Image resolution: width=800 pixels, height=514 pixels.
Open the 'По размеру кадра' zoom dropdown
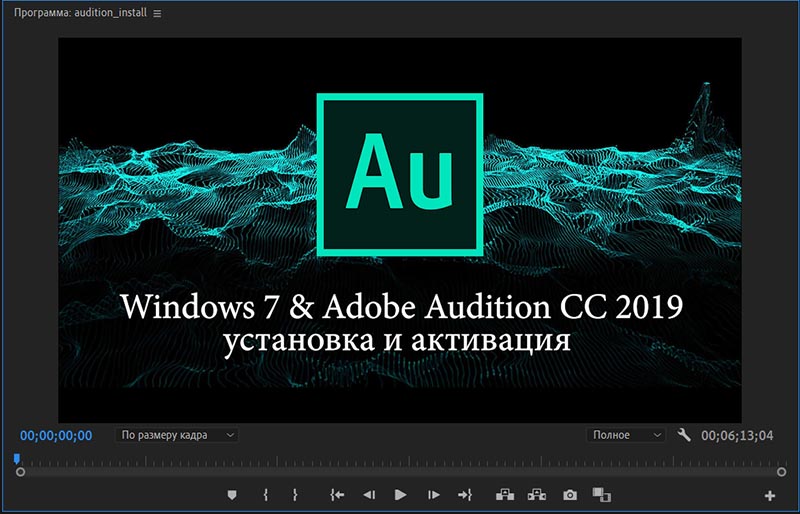(x=177, y=435)
